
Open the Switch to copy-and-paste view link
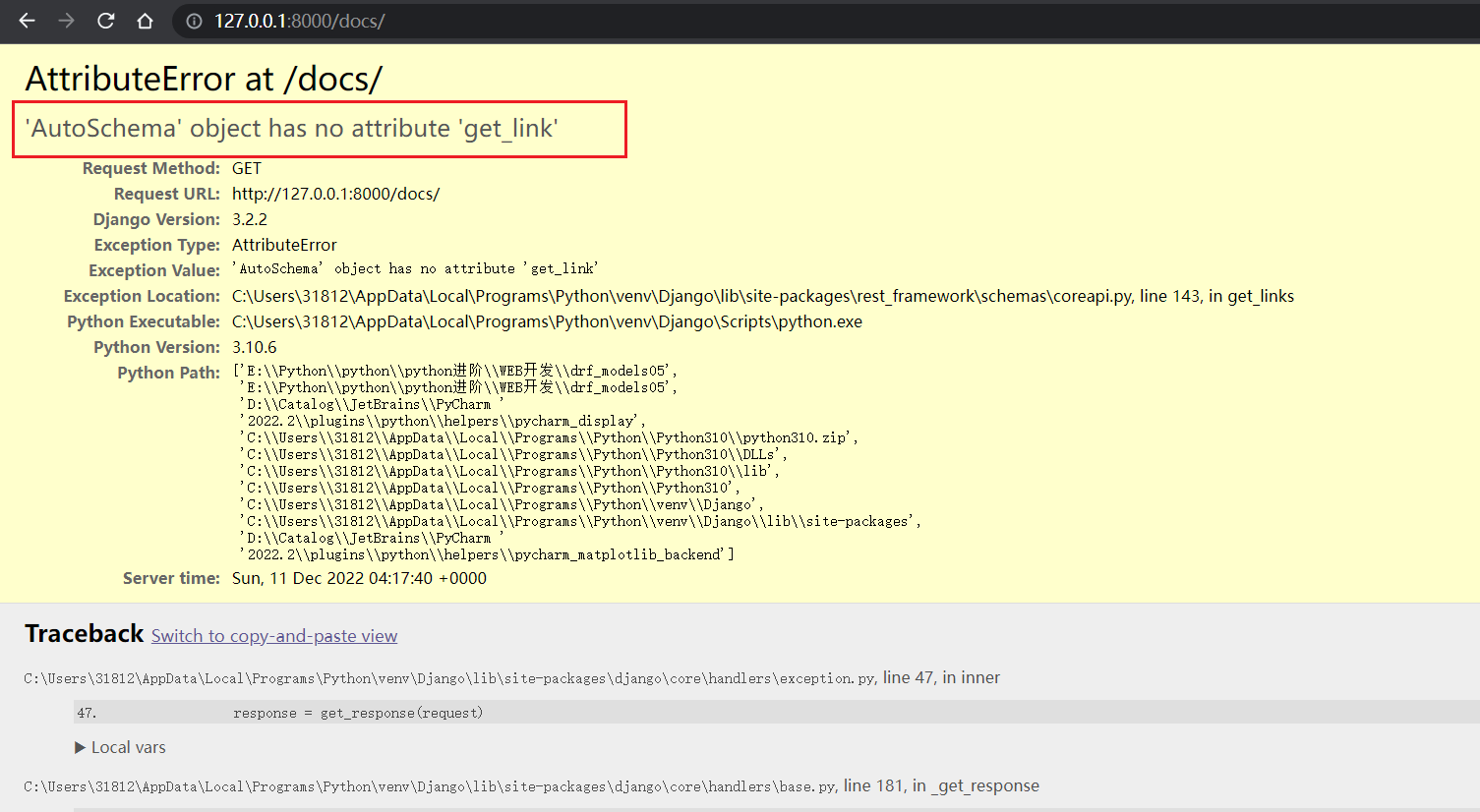pos(274,636)
